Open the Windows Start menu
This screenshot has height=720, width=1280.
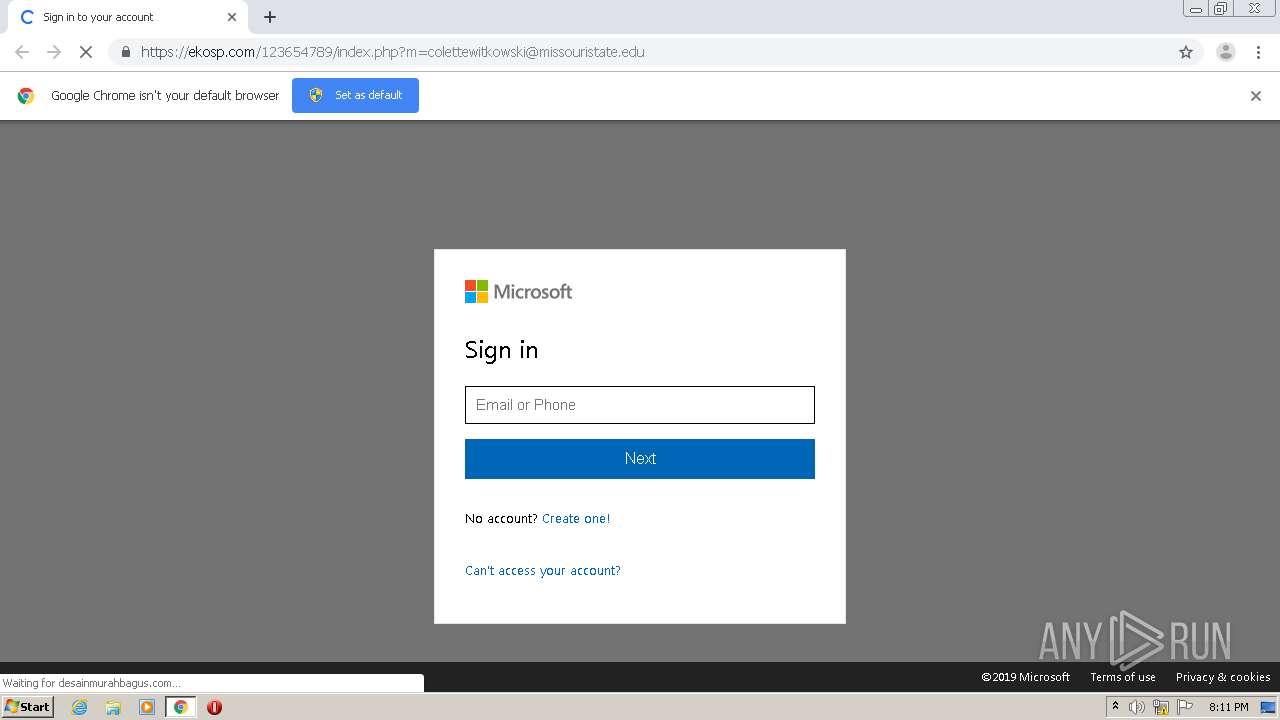[28, 707]
